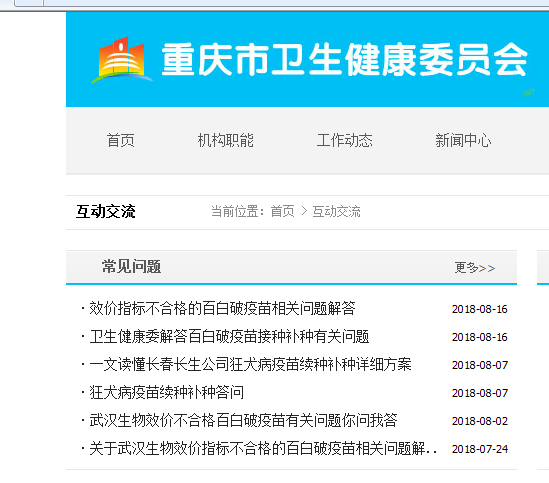Open truncated article starting 关于武汉生物效价指标
This screenshot has width=549, height=483.
(263, 448)
